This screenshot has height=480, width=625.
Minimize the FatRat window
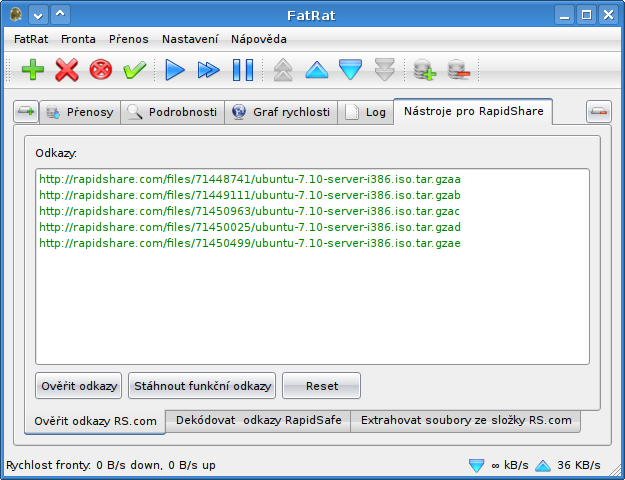(564, 15)
